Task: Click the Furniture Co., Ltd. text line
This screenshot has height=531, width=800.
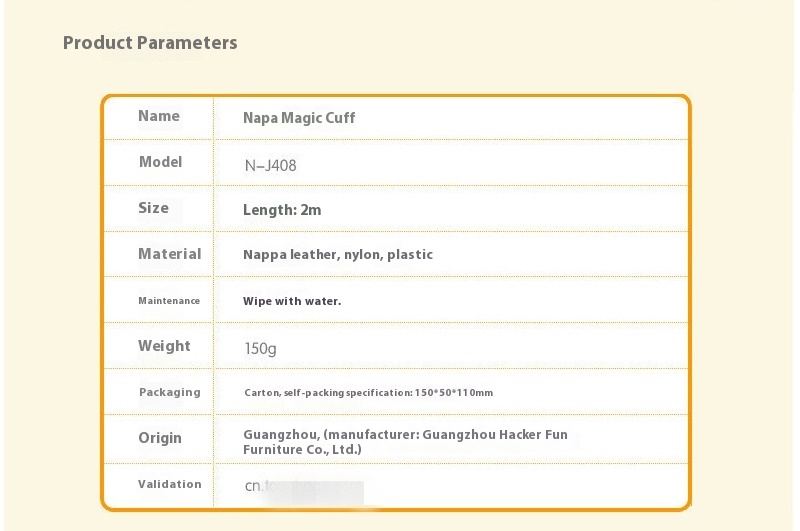Action: tap(302, 449)
